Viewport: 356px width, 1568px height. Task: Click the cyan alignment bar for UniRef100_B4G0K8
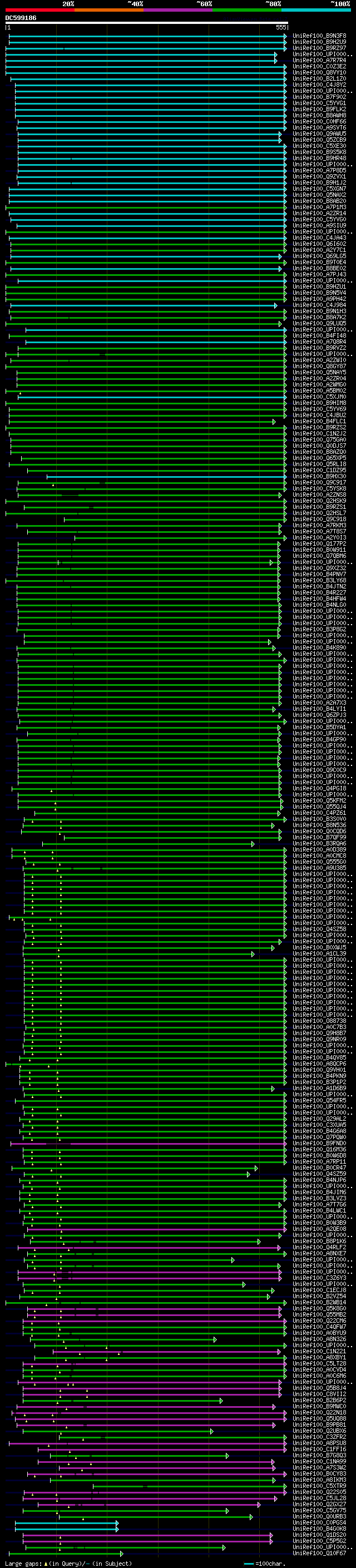point(66,1529)
